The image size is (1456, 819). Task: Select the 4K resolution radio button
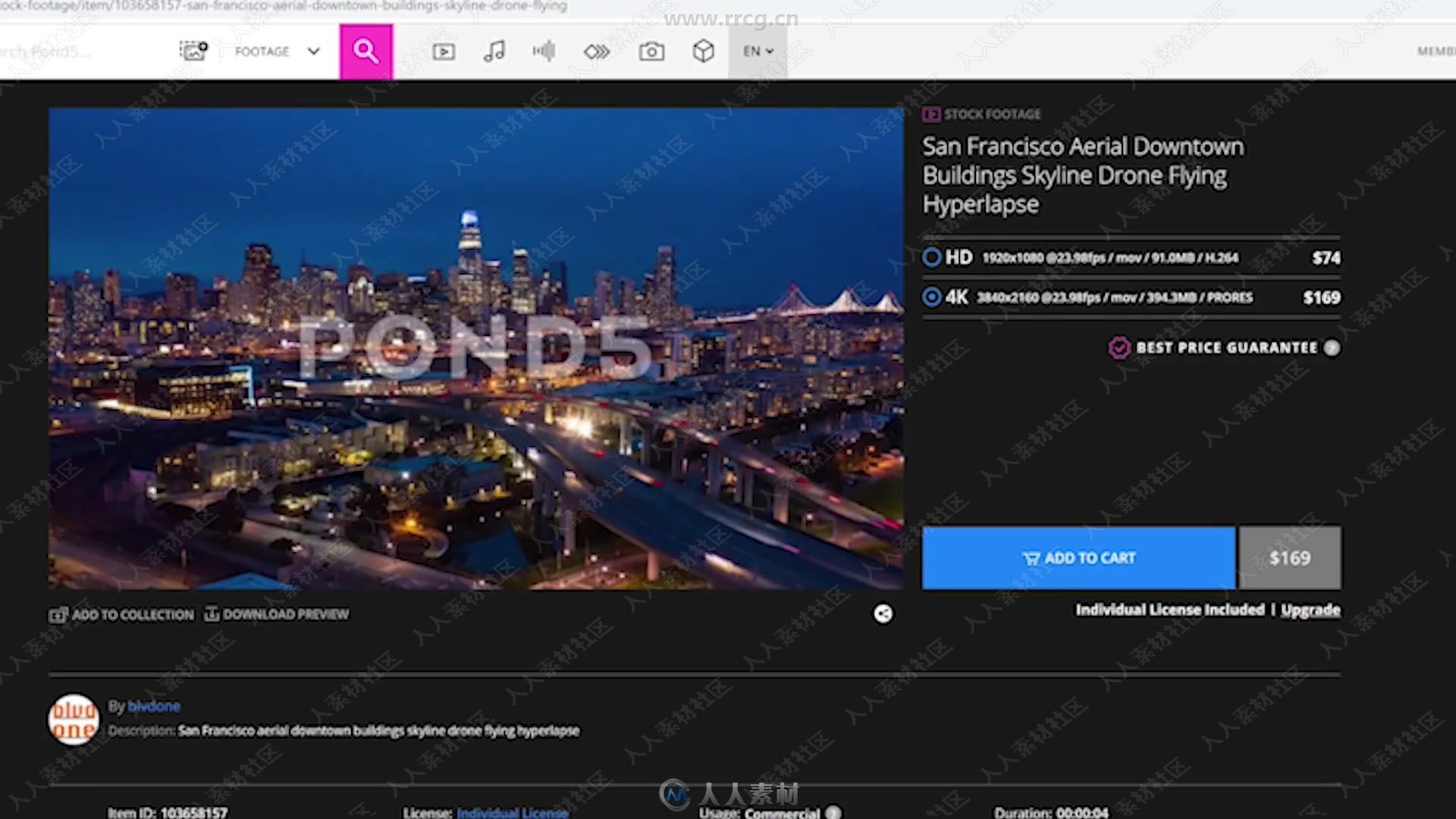(931, 297)
